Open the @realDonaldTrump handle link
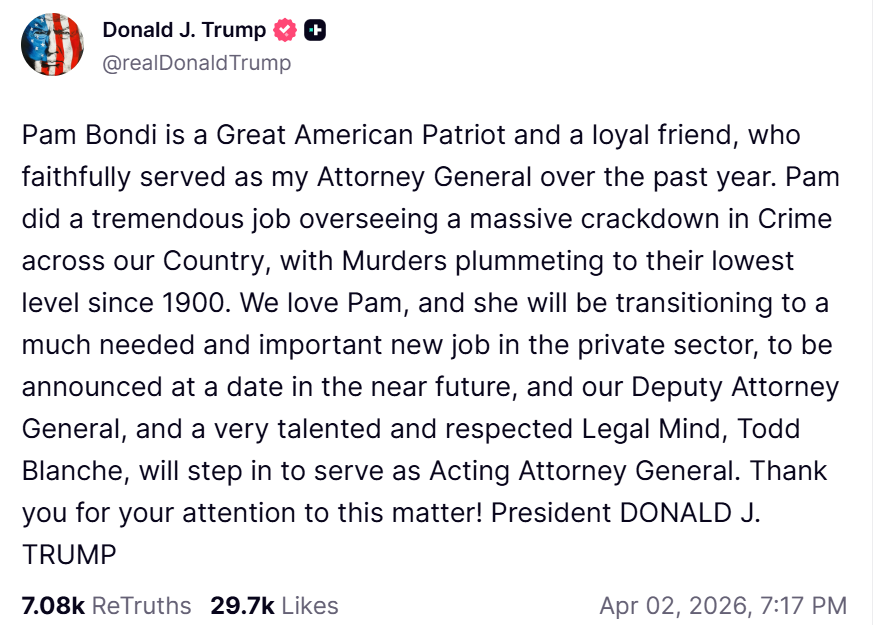Image resolution: width=896 pixels, height=625 pixels. pos(197,63)
